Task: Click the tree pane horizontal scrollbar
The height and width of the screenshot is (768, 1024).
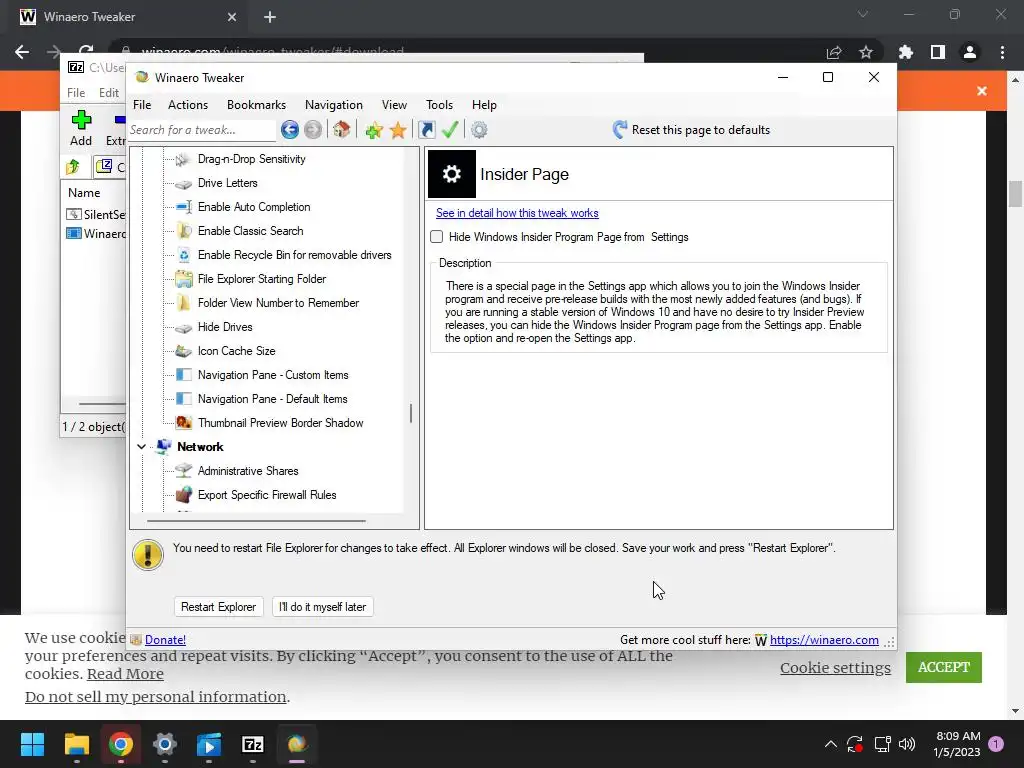Action: coord(256,520)
